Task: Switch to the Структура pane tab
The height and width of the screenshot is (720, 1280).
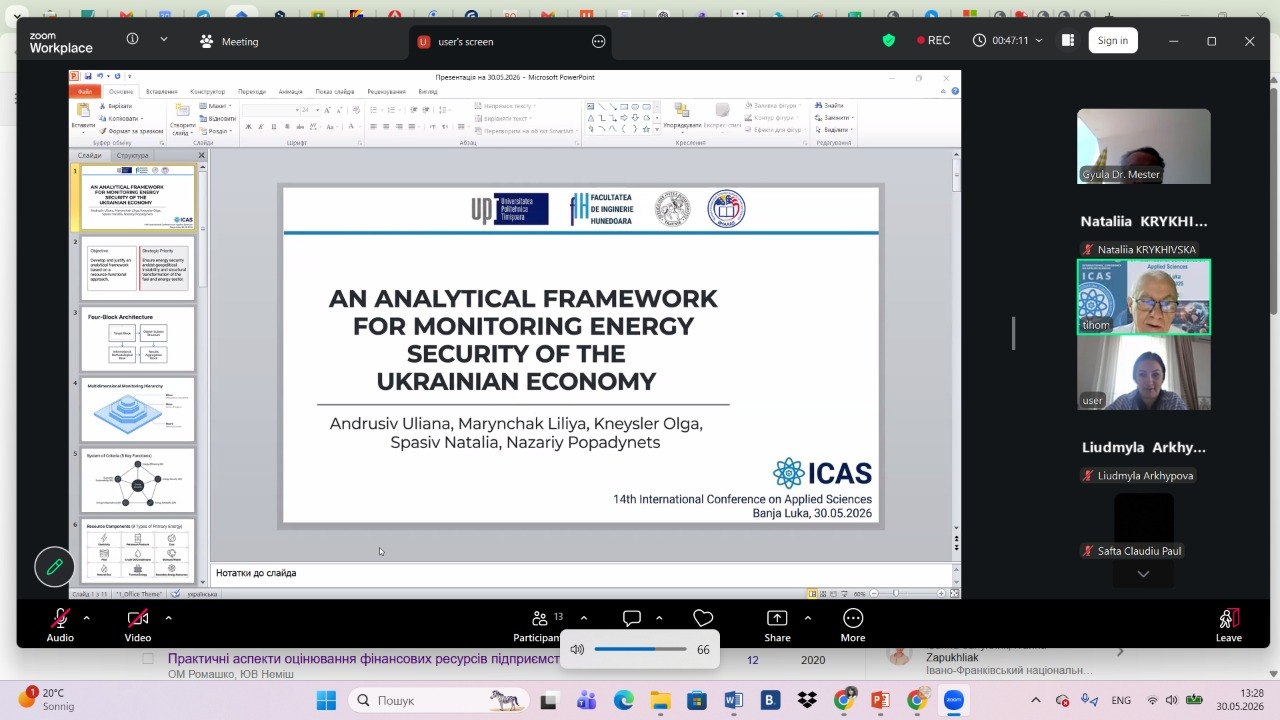Action: point(132,155)
